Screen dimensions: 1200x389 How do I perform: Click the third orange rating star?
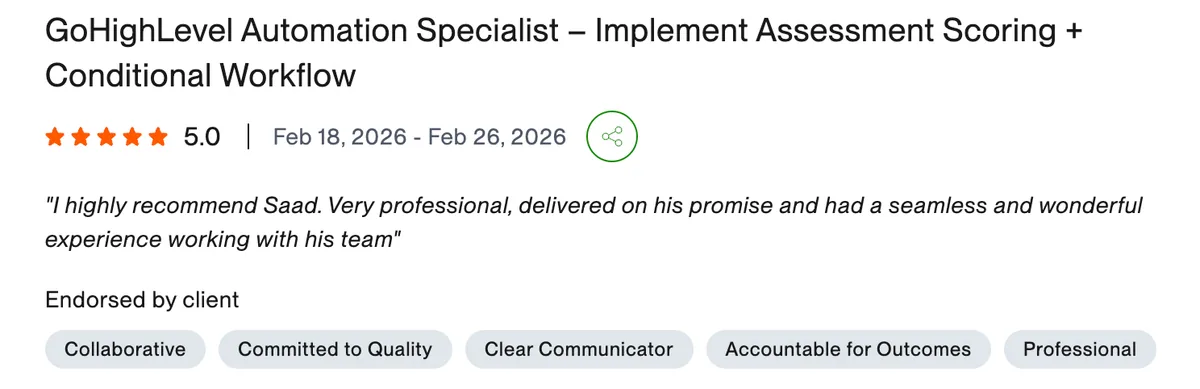(x=107, y=137)
